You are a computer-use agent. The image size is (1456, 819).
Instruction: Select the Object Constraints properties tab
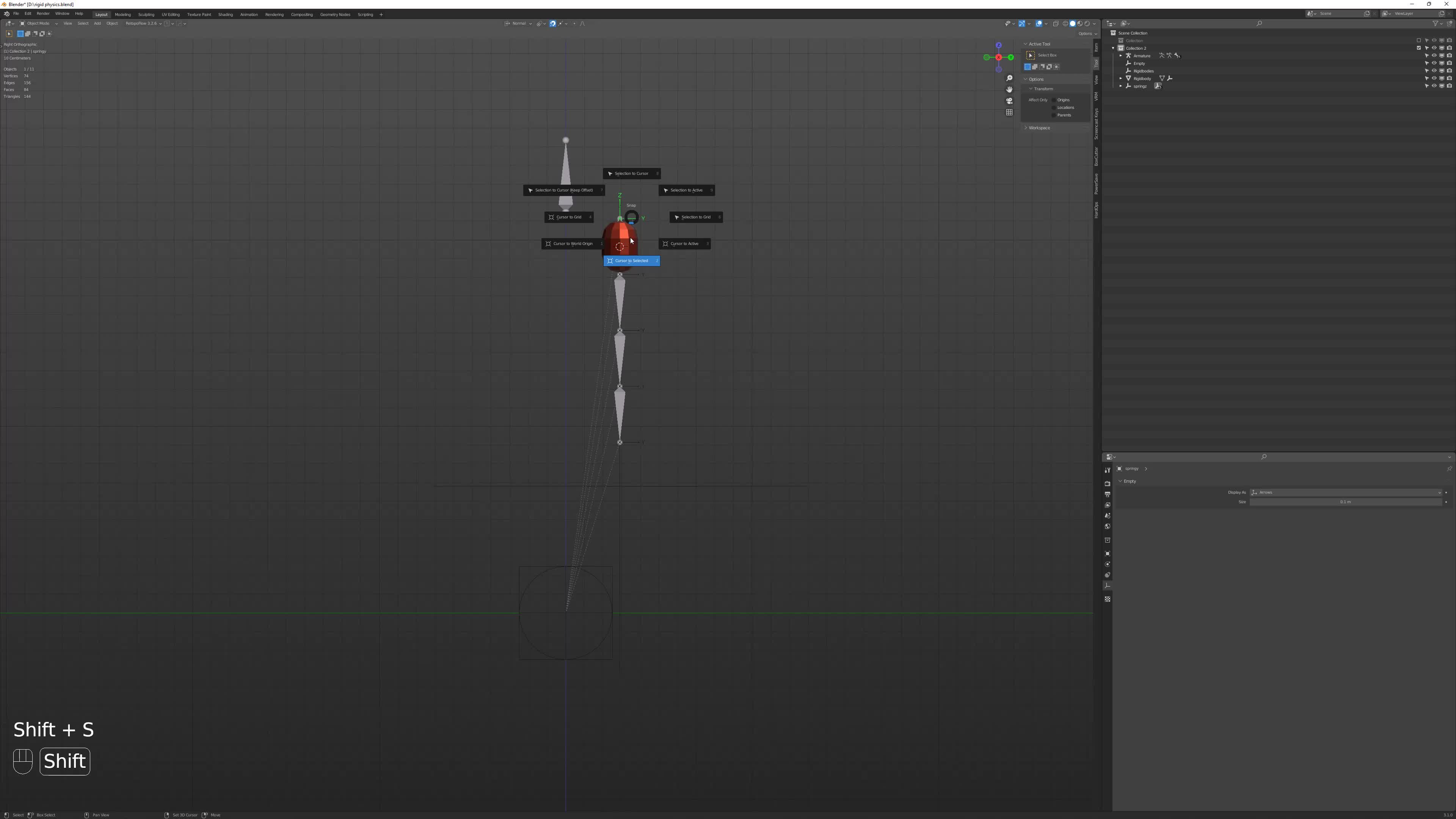click(x=1107, y=575)
